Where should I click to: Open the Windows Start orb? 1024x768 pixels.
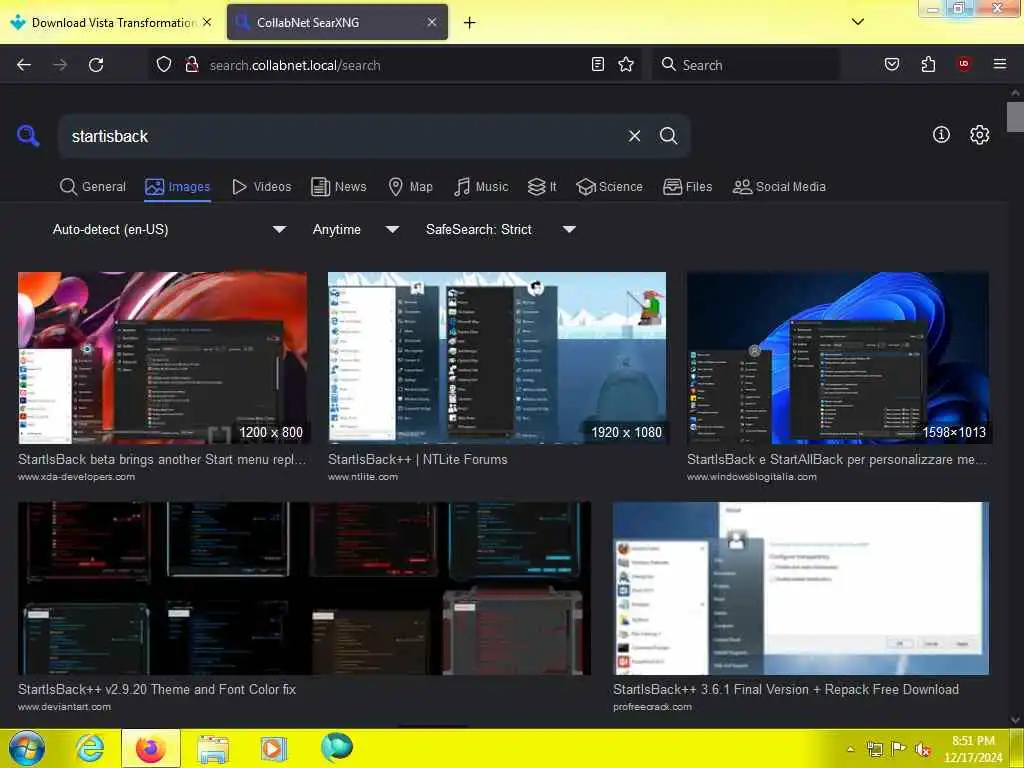click(27, 748)
